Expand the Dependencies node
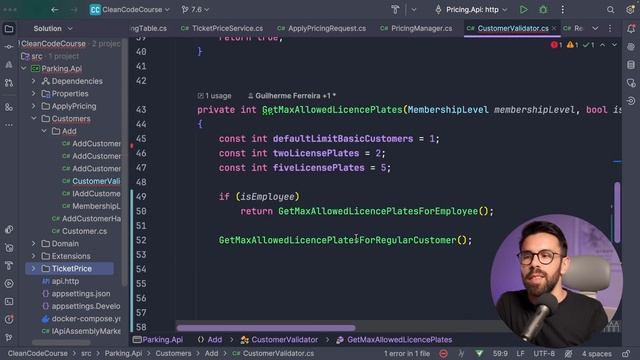The image size is (640, 360). [33, 81]
